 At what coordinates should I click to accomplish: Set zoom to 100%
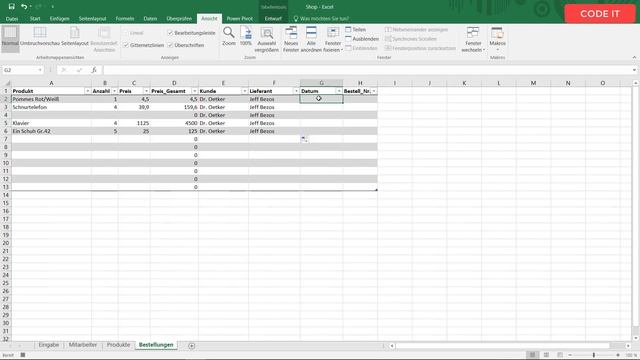pyautogui.click(x=246, y=36)
